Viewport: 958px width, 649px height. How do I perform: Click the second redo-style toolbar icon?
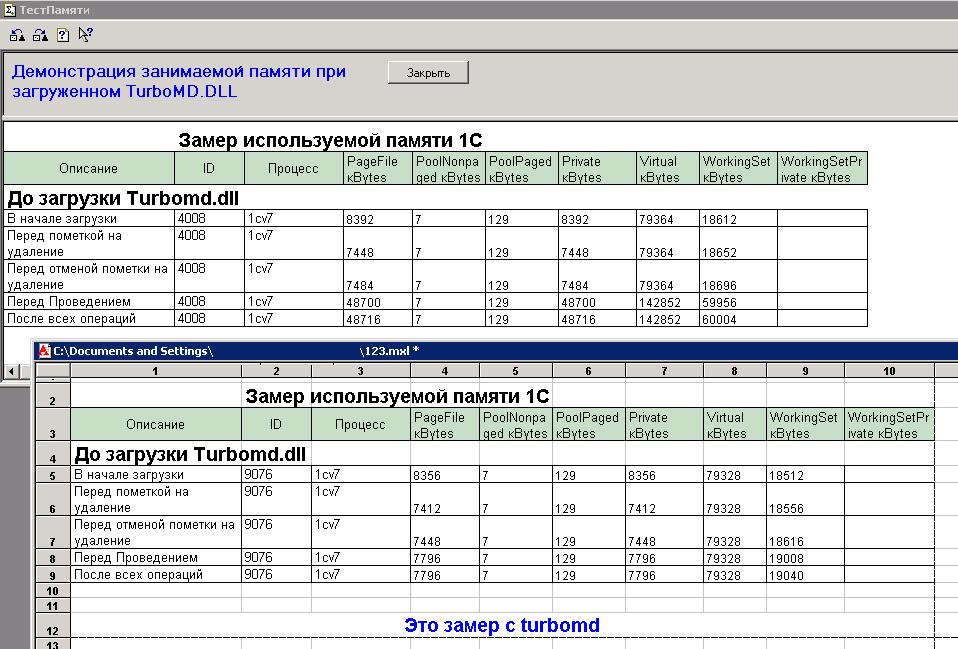click(40, 35)
